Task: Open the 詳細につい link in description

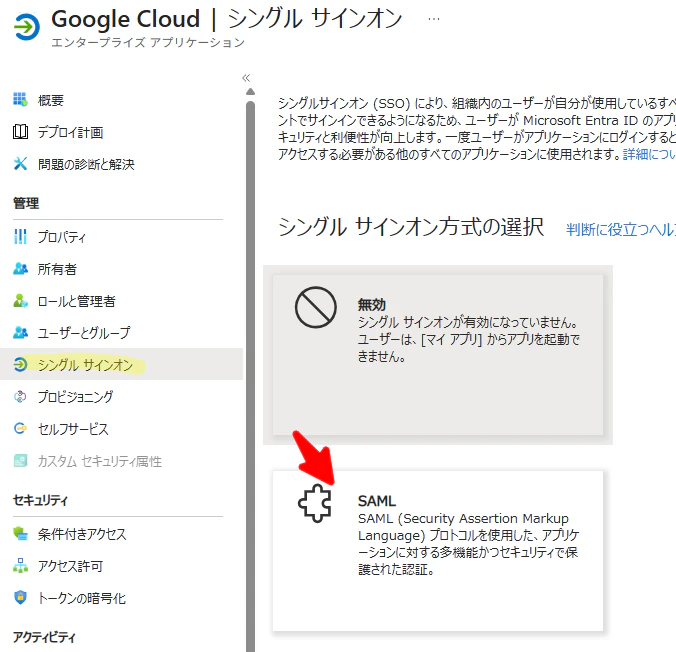Action: pos(649,154)
